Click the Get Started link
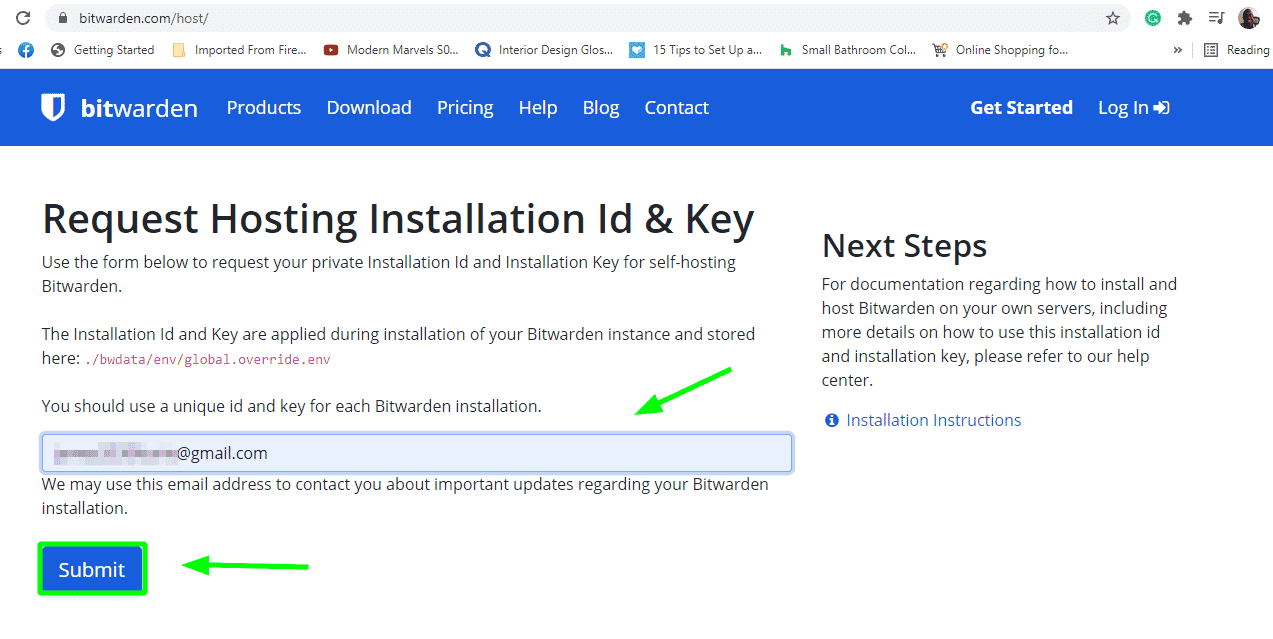This screenshot has height=639, width=1273. pyautogui.click(x=1021, y=108)
